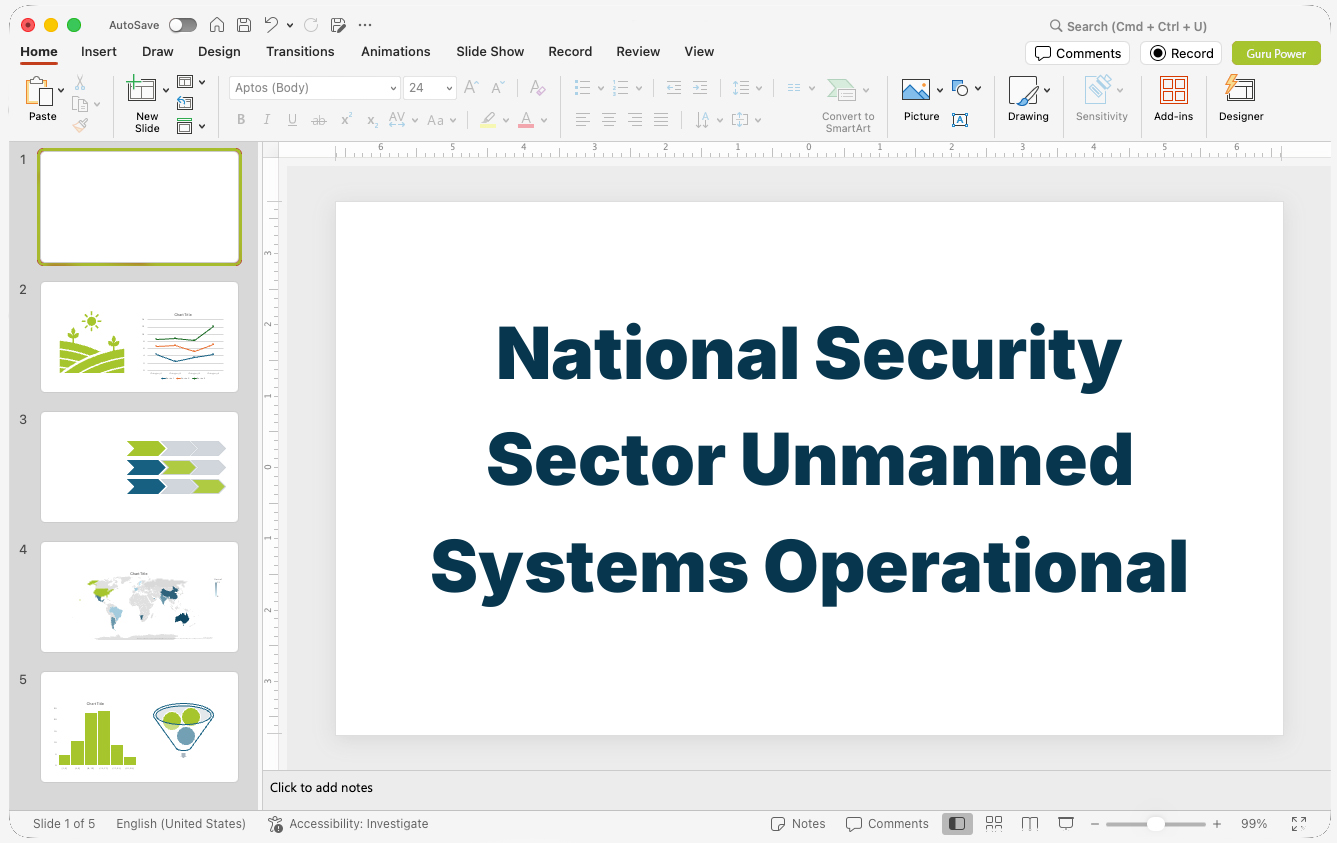Toggle the AutoSave switch
Image resolution: width=1337 pixels, height=843 pixels.
pos(183,25)
